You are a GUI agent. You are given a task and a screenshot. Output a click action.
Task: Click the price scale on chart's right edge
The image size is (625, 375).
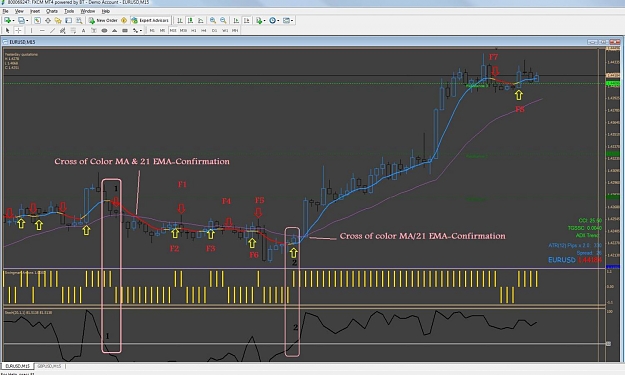click(613, 157)
